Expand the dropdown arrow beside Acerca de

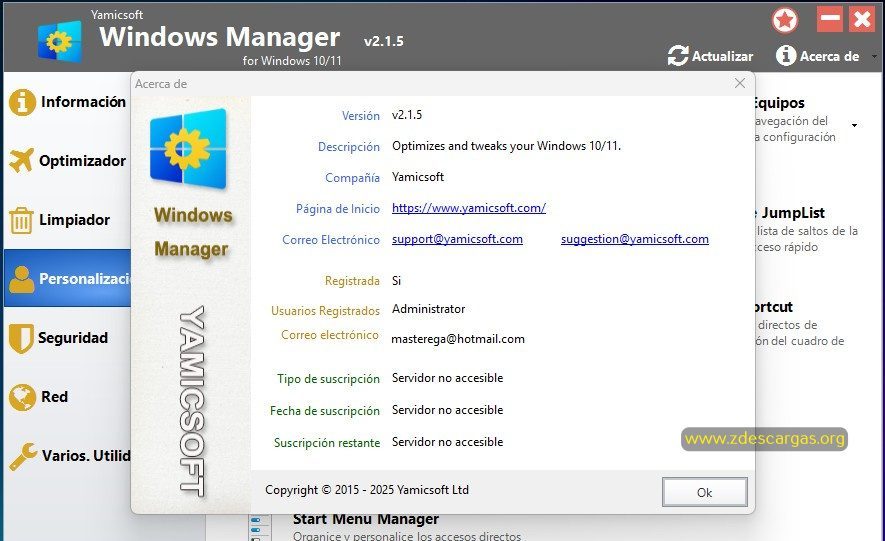coord(875,56)
